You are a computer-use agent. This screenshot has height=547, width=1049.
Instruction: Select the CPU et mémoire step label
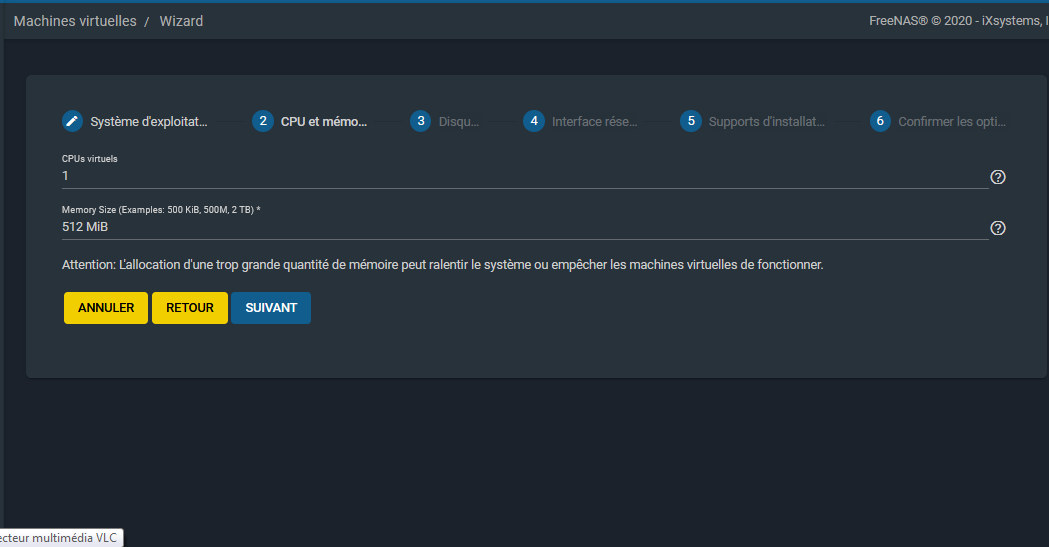coord(324,122)
